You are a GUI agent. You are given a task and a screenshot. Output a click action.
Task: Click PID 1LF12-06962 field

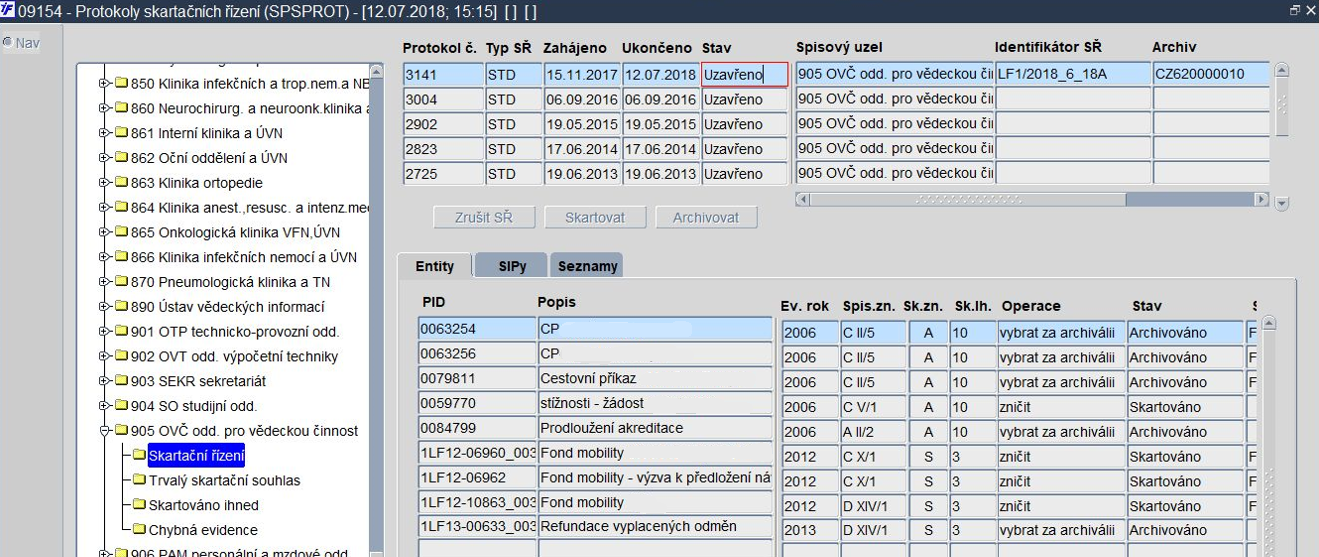[x=477, y=477]
